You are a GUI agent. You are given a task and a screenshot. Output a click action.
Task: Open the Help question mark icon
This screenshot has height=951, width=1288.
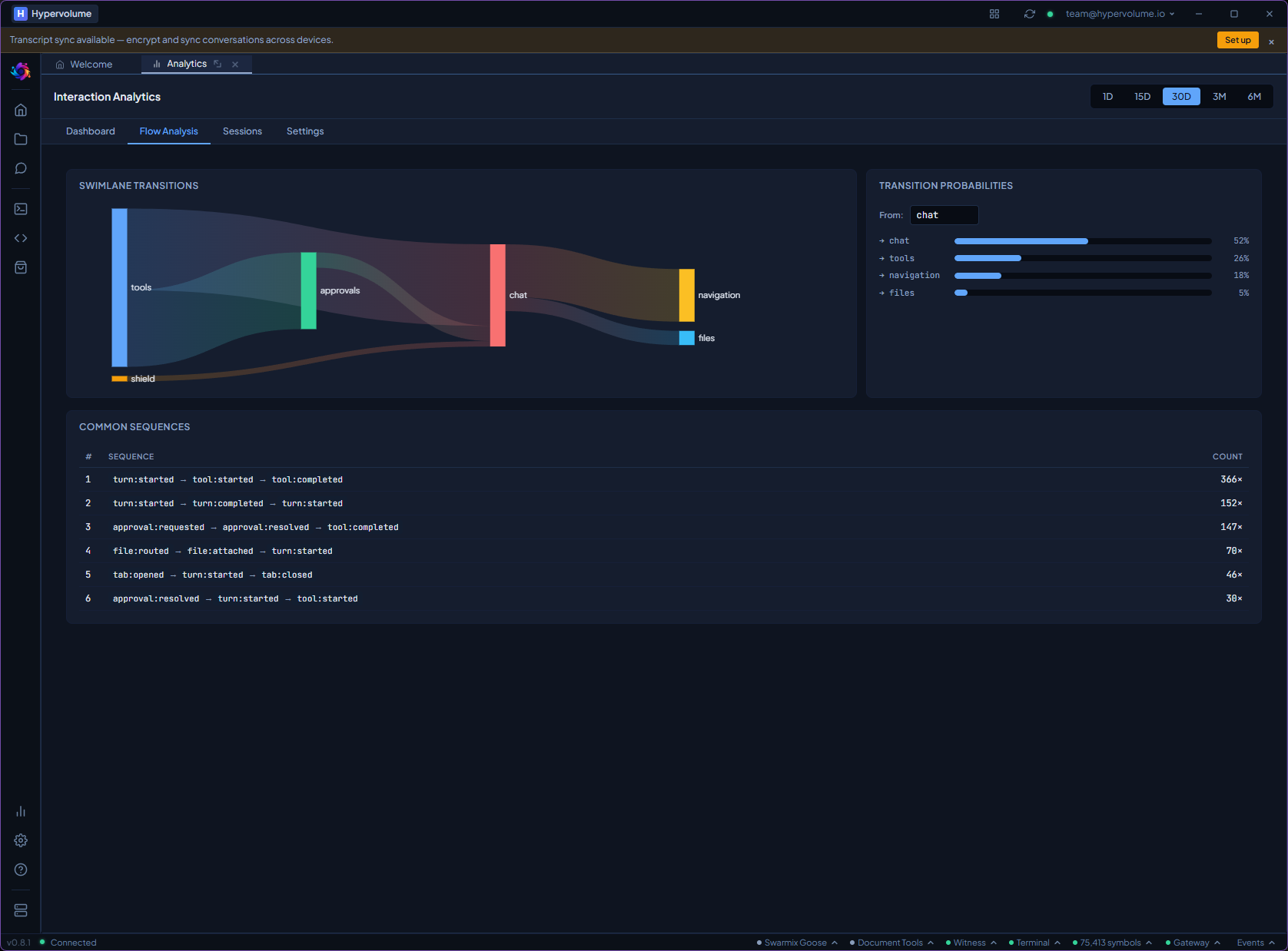click(x=21, y=870)
